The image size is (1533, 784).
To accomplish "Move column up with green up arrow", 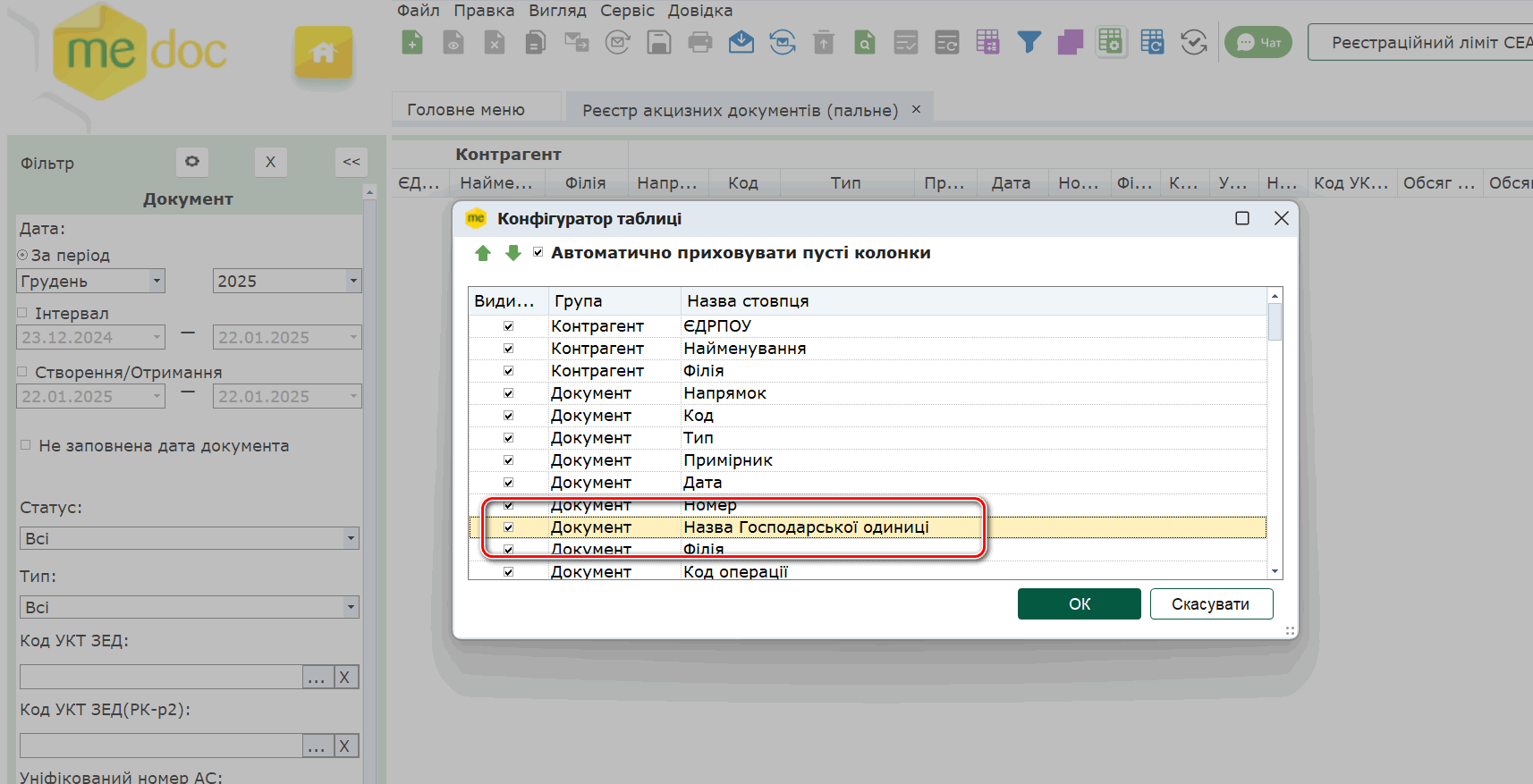I will coord(483,253).
